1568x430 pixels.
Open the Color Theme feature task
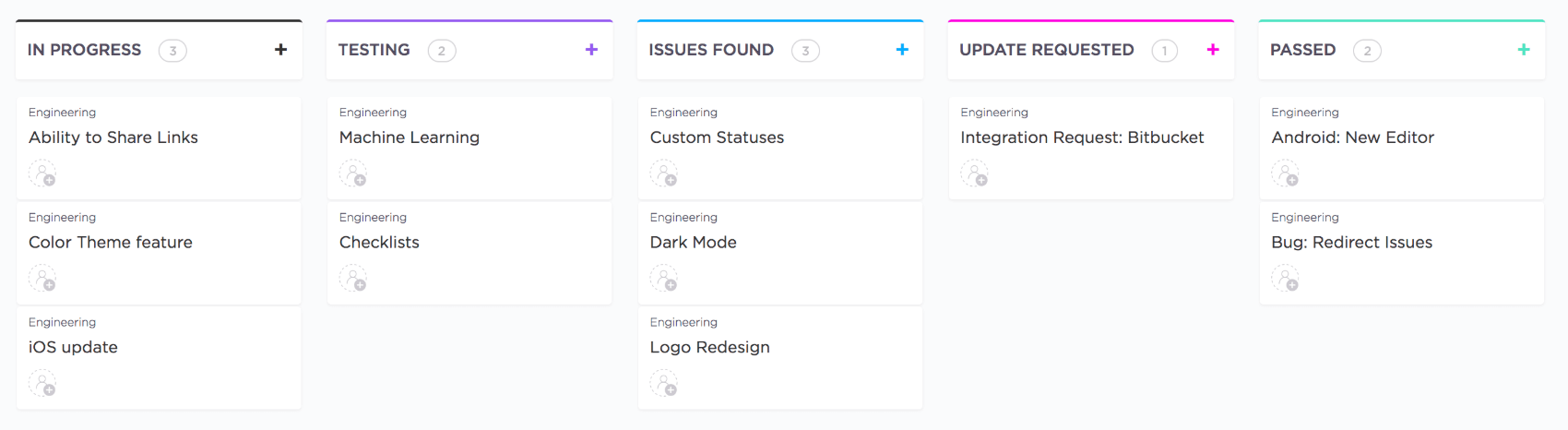pyautogui.click(x=111, y=243)
